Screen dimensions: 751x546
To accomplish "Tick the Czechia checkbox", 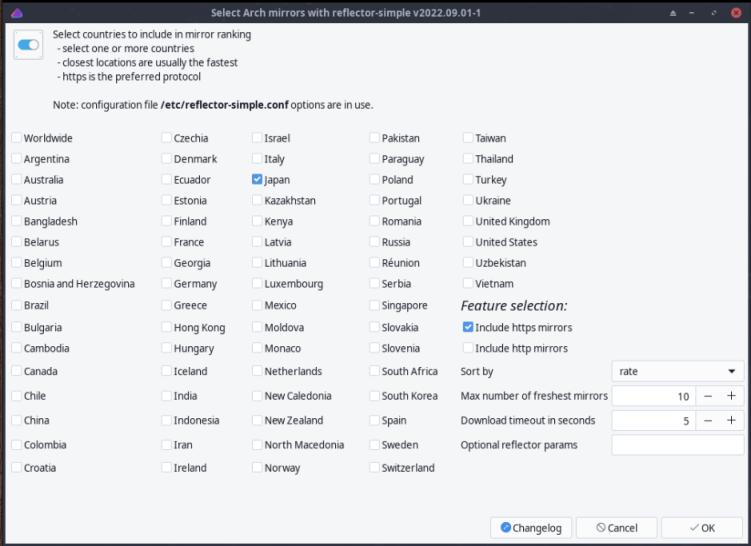I will [x=166, y=138].
